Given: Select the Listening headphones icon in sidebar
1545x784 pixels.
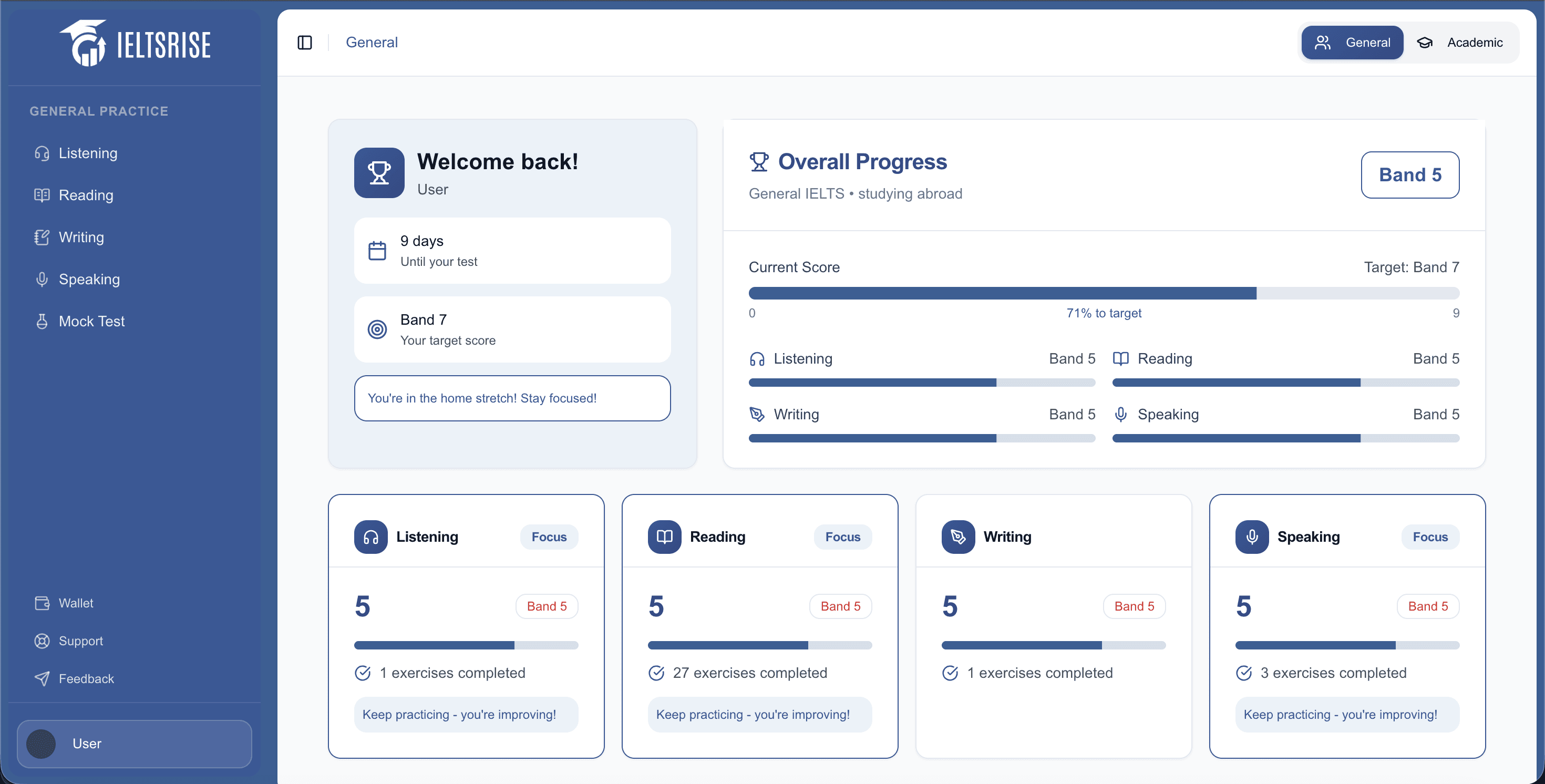Looking at the screenshot, I should point(42,153).
